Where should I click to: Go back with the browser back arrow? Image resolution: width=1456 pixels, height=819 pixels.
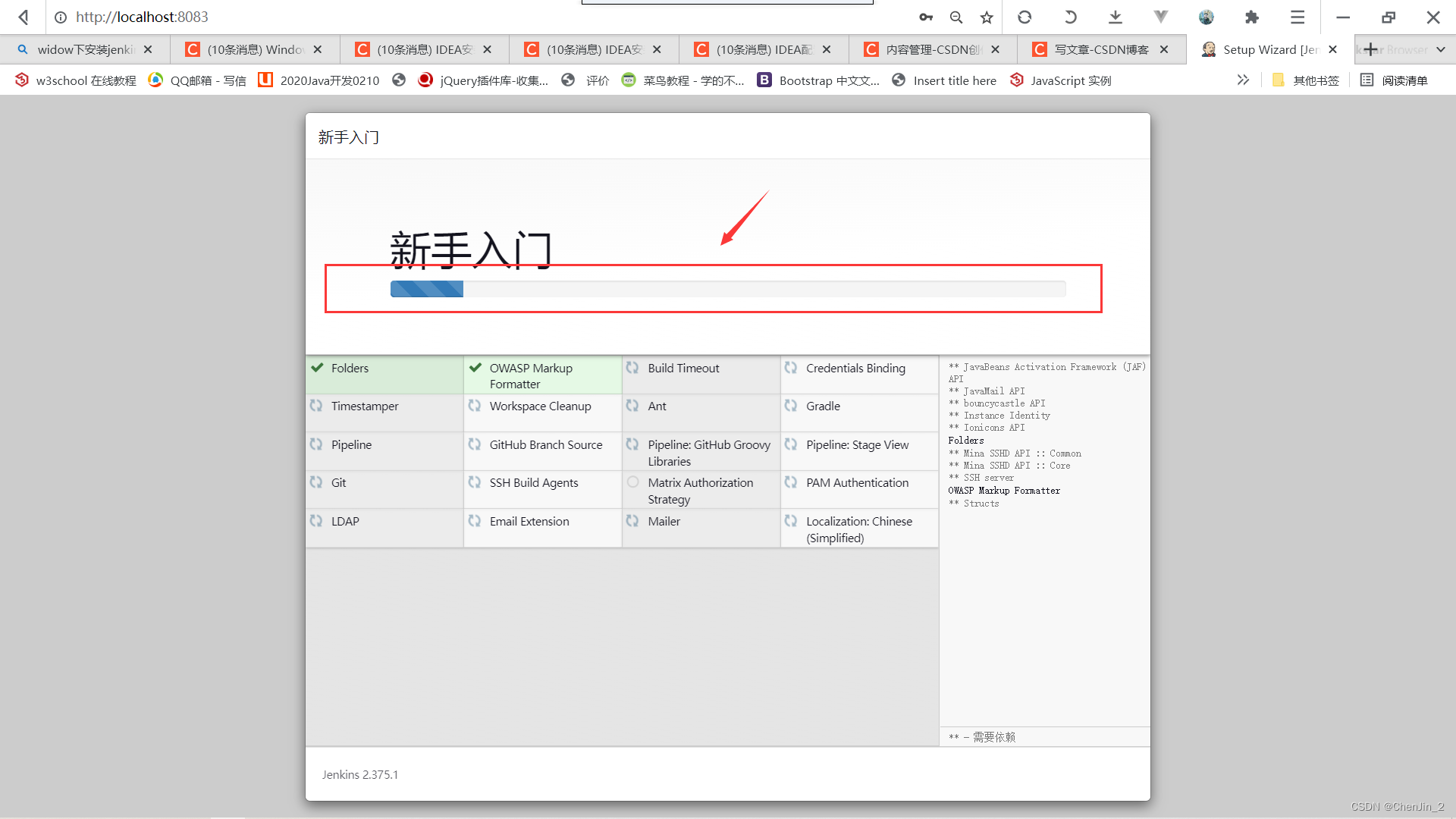pyautogui.click(x=24, y=17)
